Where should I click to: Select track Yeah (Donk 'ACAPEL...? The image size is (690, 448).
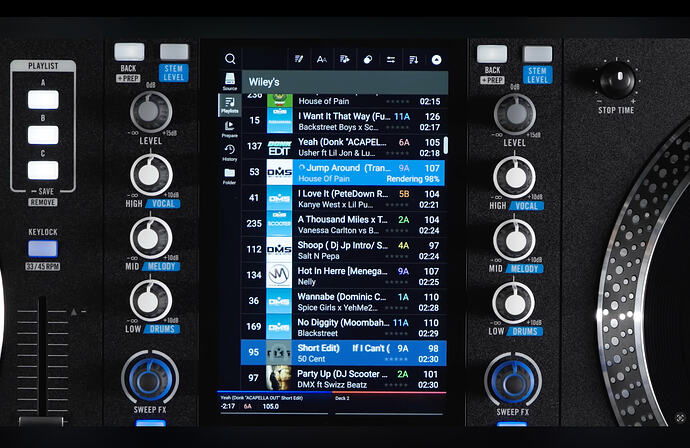[344, 147]
